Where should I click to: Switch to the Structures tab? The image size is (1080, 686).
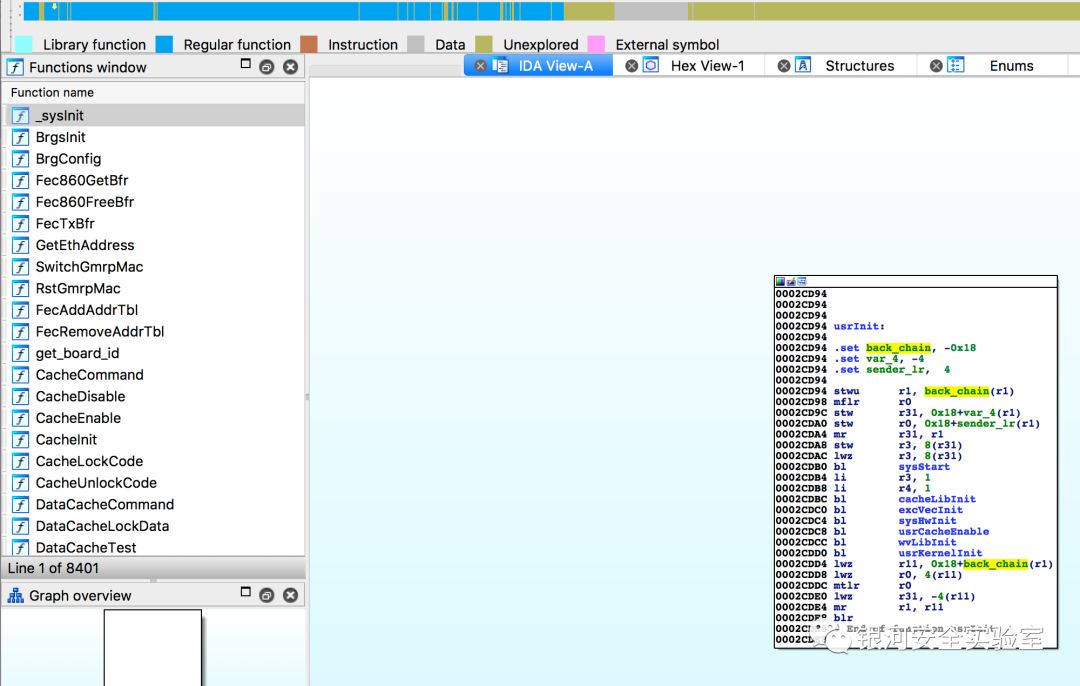pos(842,65)
